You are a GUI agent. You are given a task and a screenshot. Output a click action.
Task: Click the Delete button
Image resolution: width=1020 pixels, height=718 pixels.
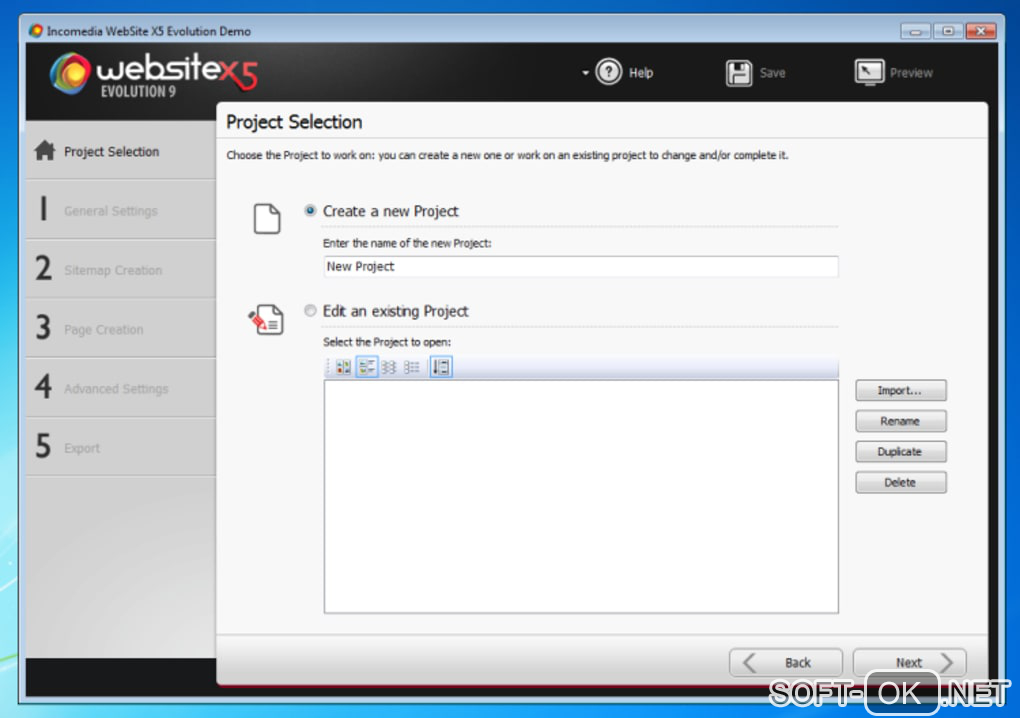(x=901, y=482)
